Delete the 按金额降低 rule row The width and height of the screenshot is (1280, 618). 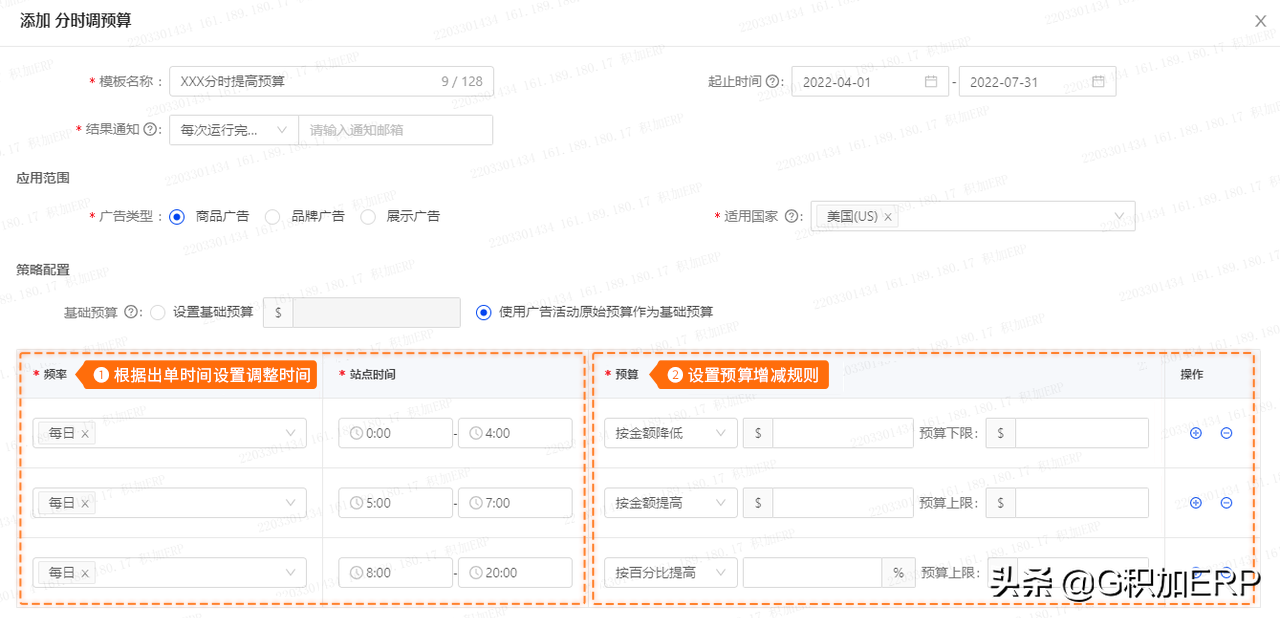pos(1226,433)
